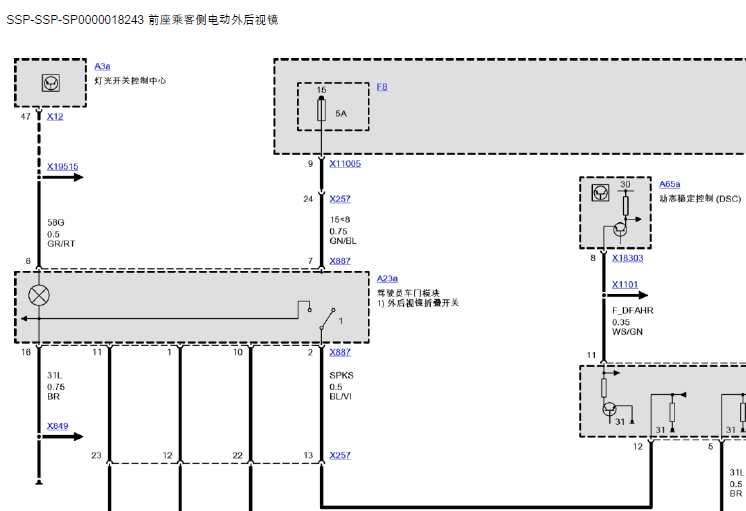Click transistor symbol in A65a DSC box
The width and height of the screenshot is (746, 511).
click(620, 230)
